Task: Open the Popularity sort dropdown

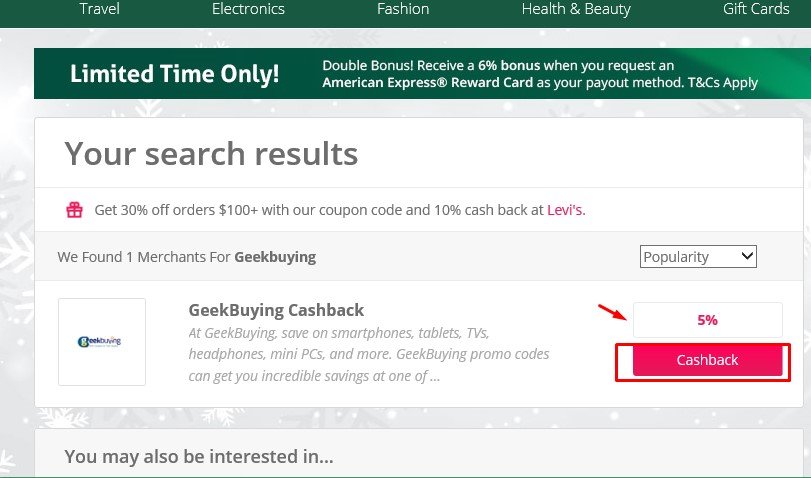Action: [698, 257]
